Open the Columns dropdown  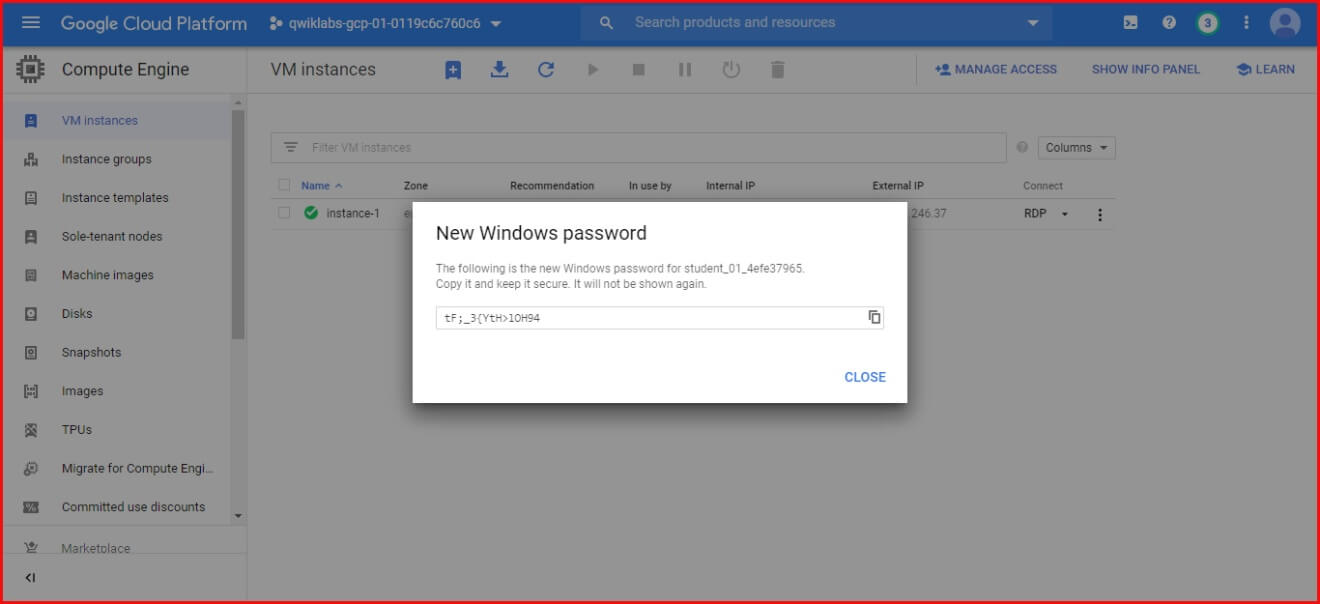[x=1076, y=147]
